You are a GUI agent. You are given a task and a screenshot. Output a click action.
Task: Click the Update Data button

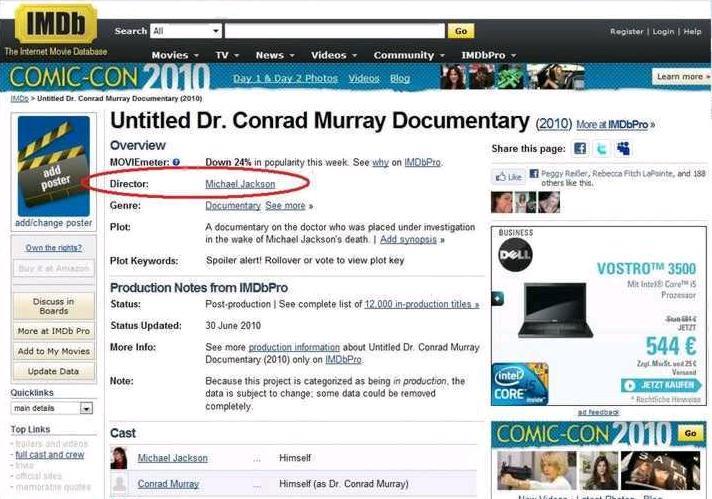tap(52, 371)
